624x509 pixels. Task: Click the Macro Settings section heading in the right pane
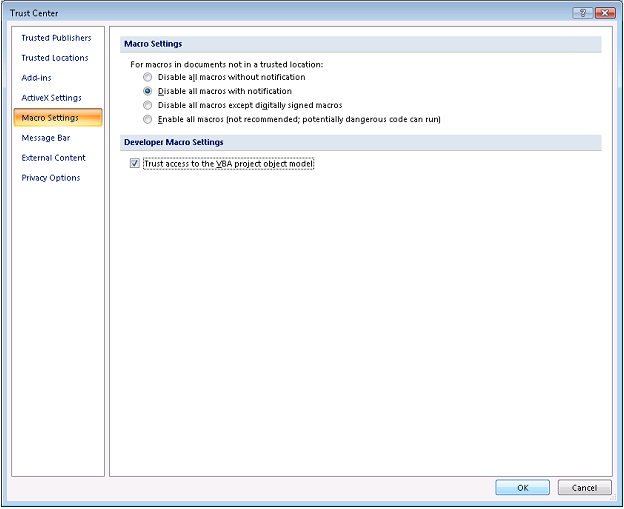(153, 44)
